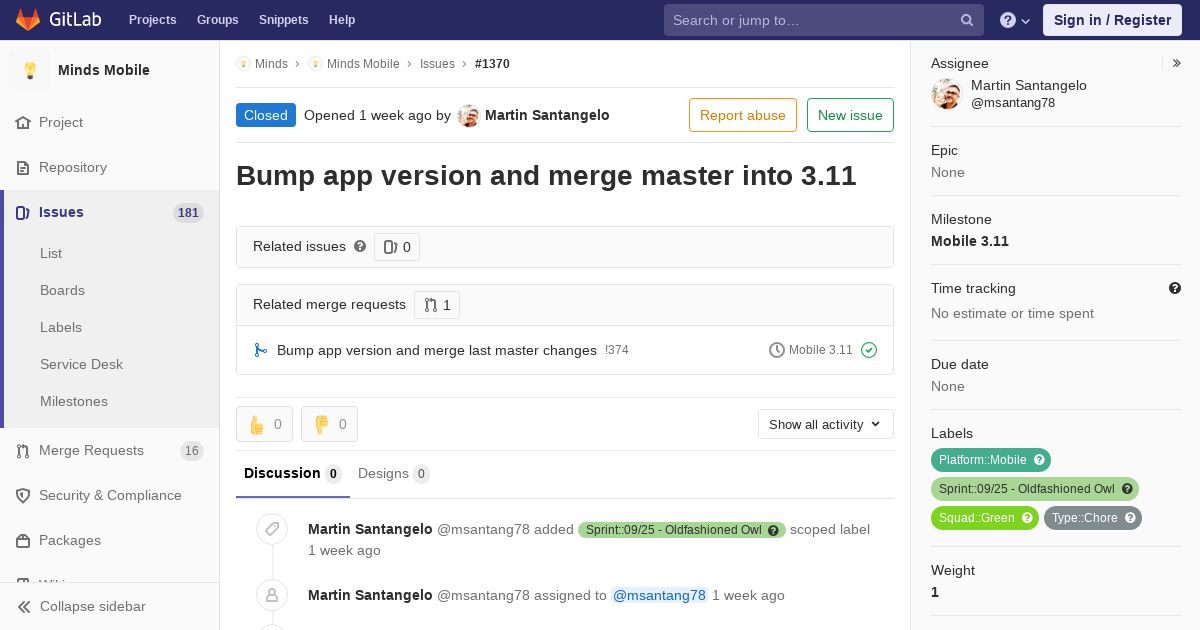This screenshot has width=1200, height=630.
Task: Click Martin Santangelo name in sidebar assignee
Action: [x=1029, y=85]
